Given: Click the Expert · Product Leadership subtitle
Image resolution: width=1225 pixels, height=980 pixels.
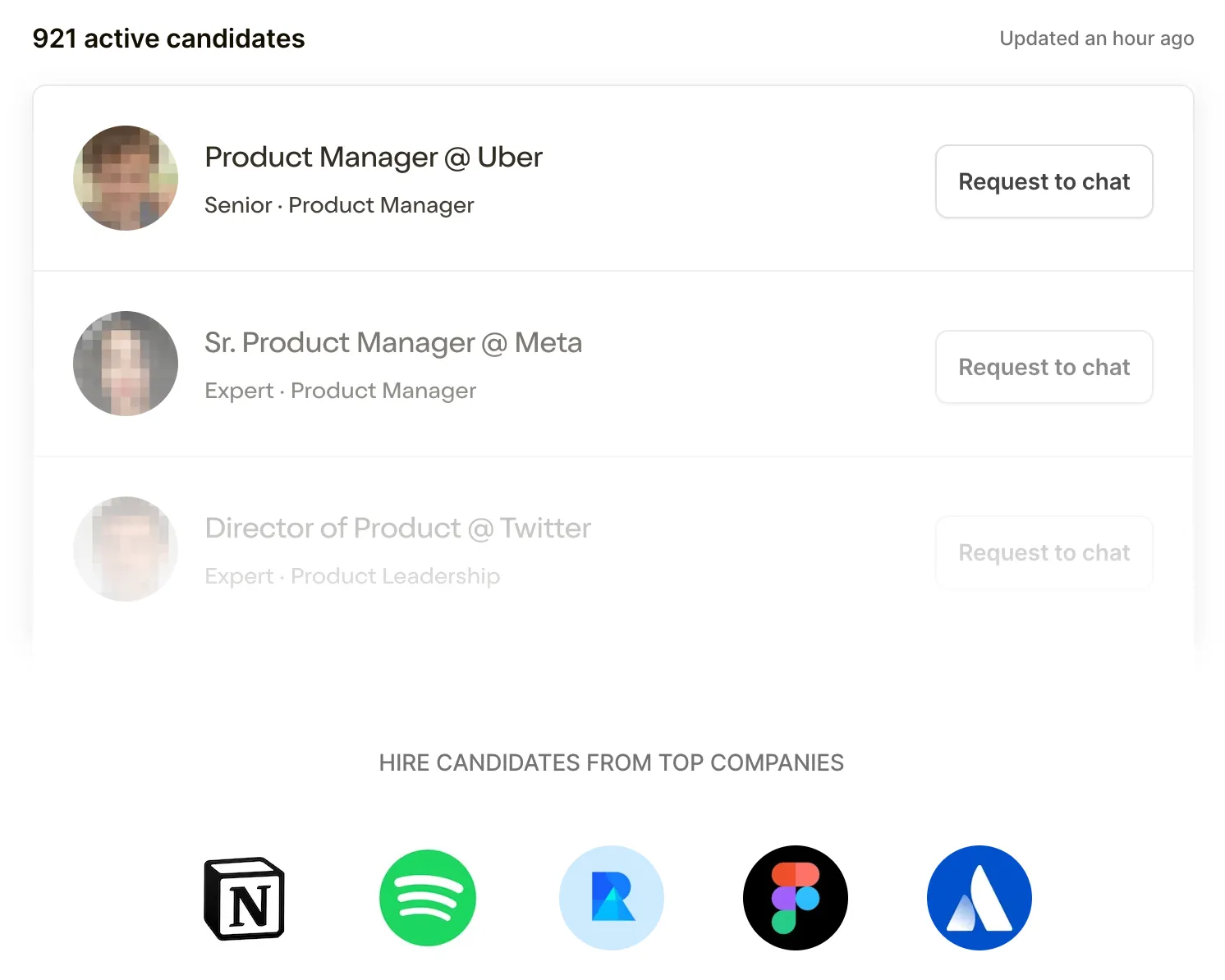Looking at the screenshot, I should point(352,576).
